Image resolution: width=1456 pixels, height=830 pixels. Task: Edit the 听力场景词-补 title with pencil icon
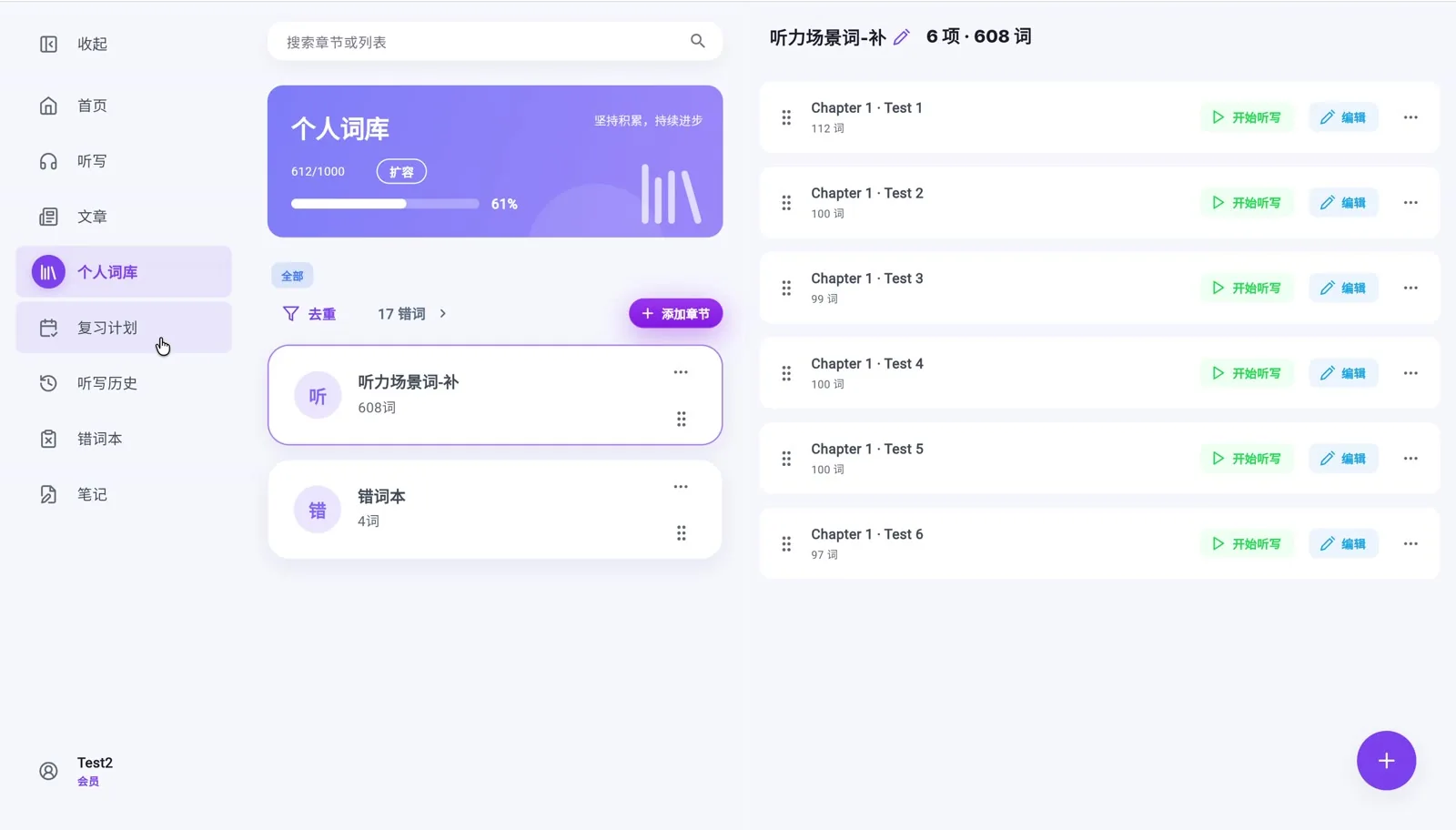(x=901, y=37)
